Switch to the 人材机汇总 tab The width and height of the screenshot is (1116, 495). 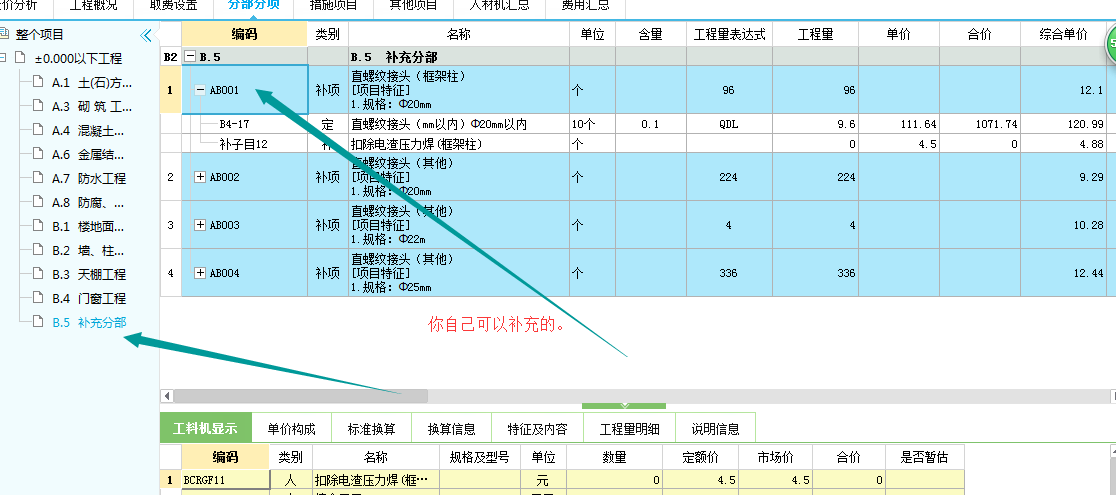[x=499, y=6]
